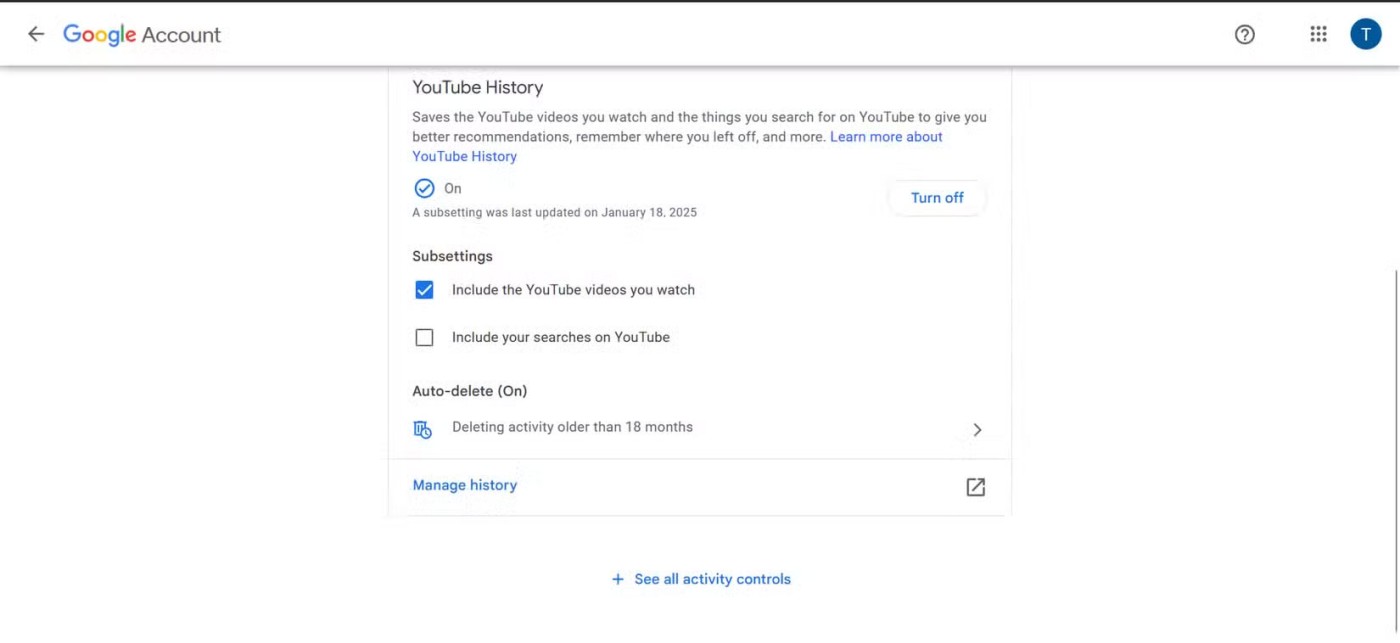Select See all activity controls

point(712,579)
